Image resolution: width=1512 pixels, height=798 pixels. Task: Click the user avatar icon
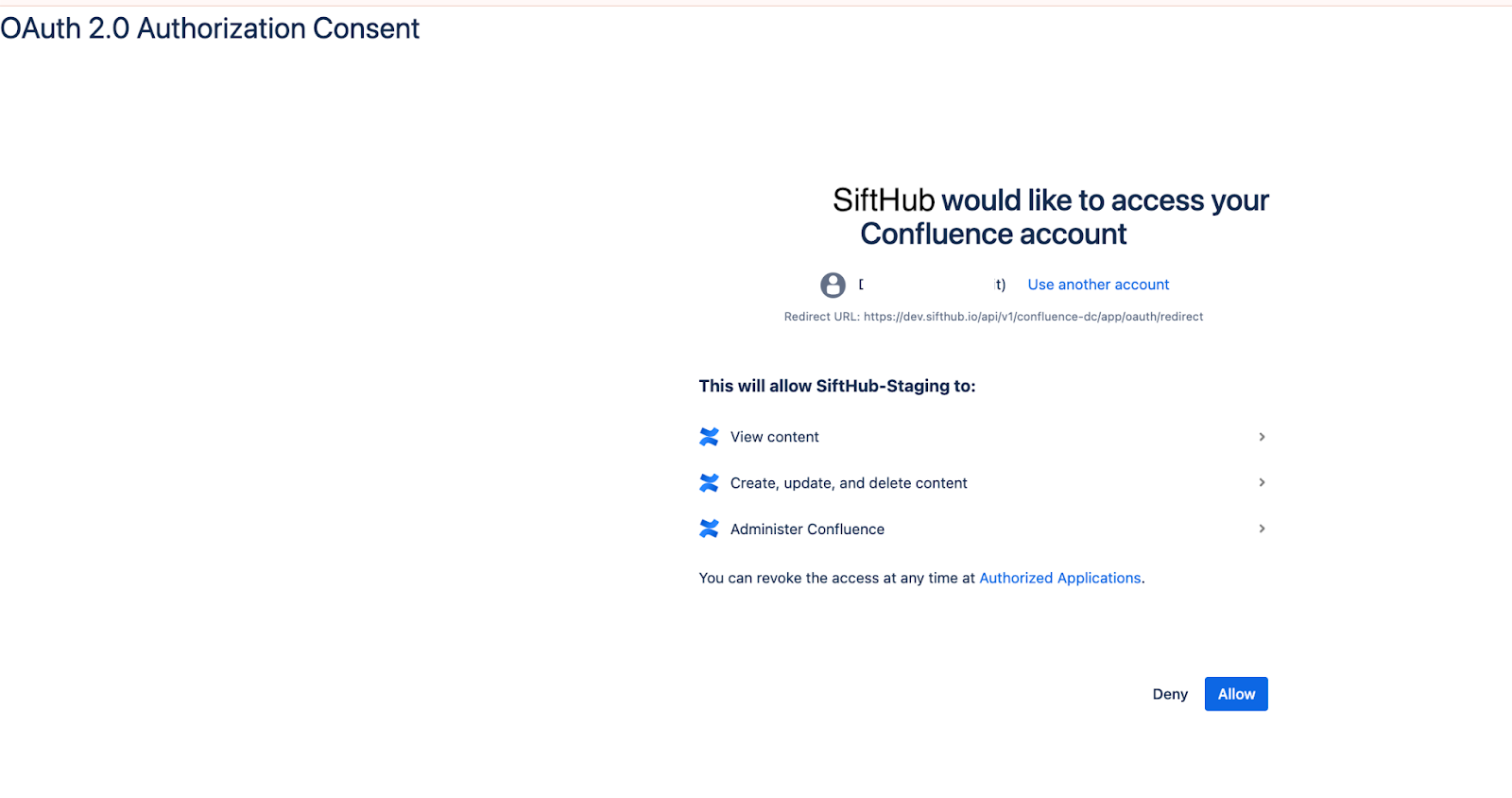(833, 285)
